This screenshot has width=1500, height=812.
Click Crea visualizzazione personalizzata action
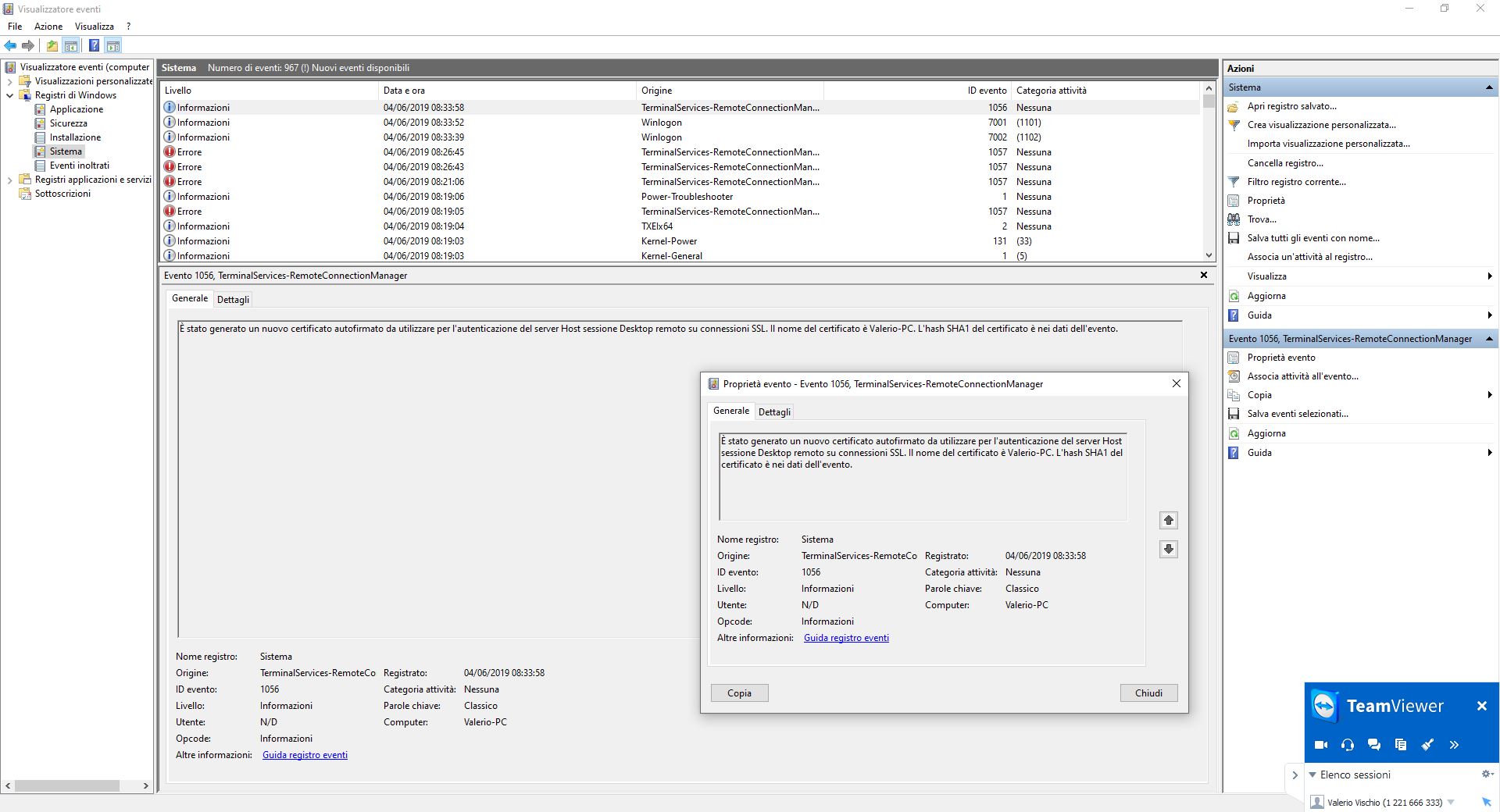pos(1321,125)
